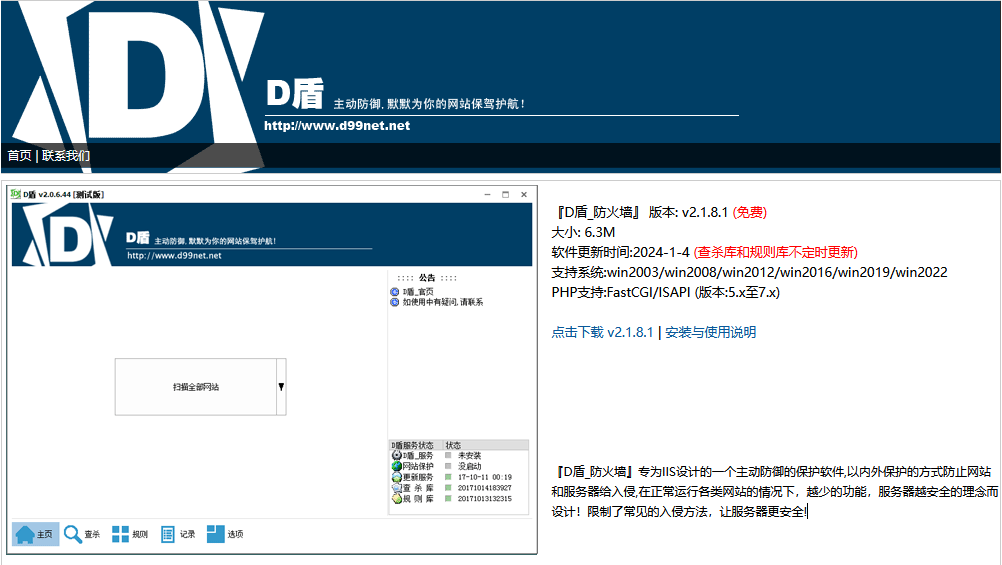
Task: Click the http://www.d99net.net link in the app banner
Action: pyautogui.click(x=174, y=256)
